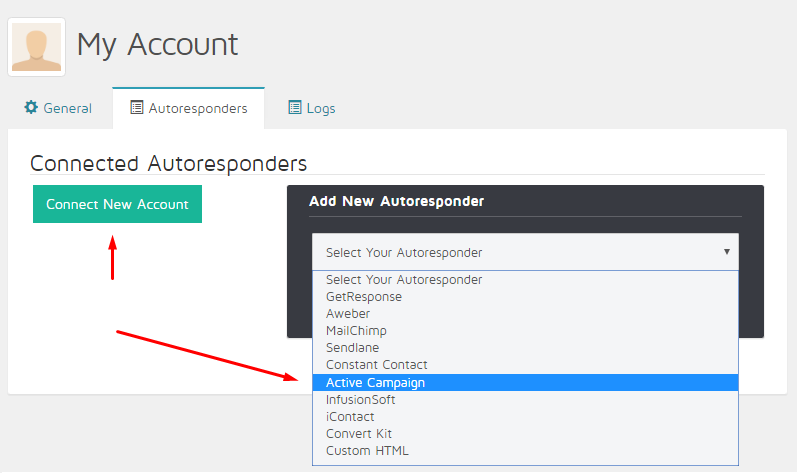The image size is (797, 473).
Task: Choose Convert Kit autoresponder
Action: [x=525, y=434]
